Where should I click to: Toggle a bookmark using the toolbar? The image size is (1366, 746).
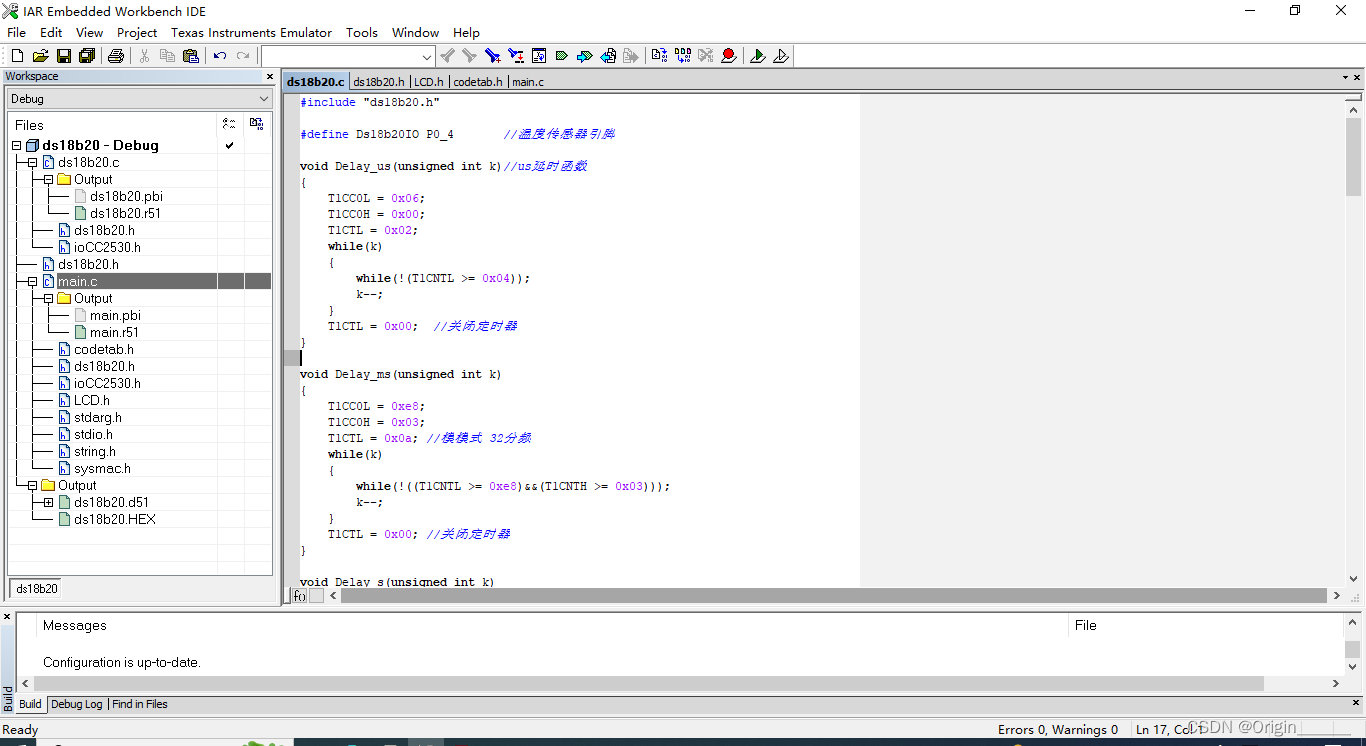562,56
